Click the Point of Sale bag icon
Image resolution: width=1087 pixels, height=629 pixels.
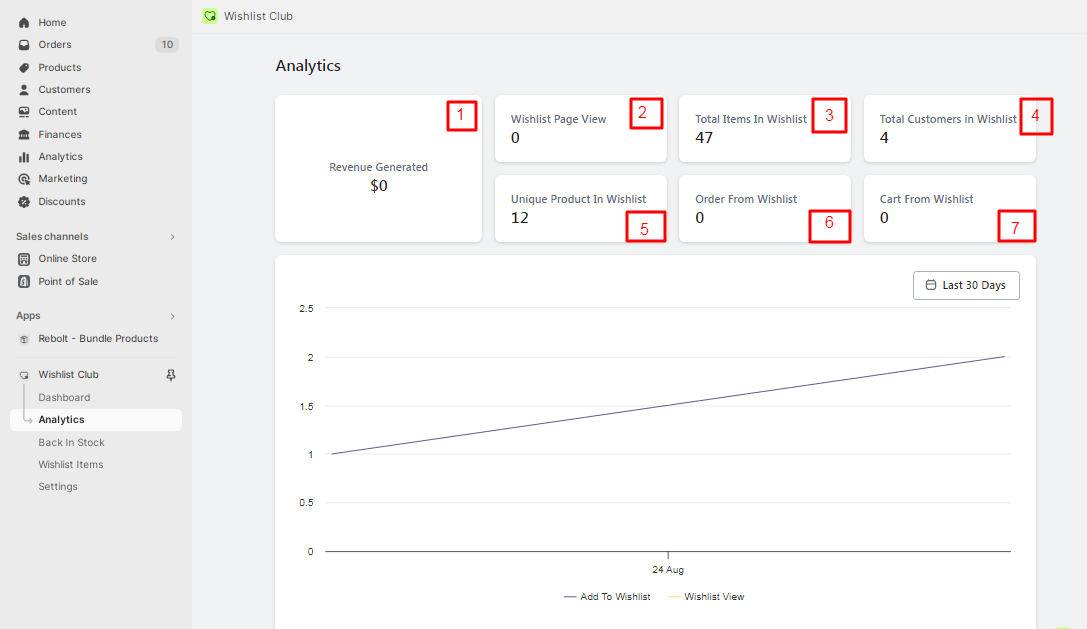pyautogui.click(x=24, y=282)
